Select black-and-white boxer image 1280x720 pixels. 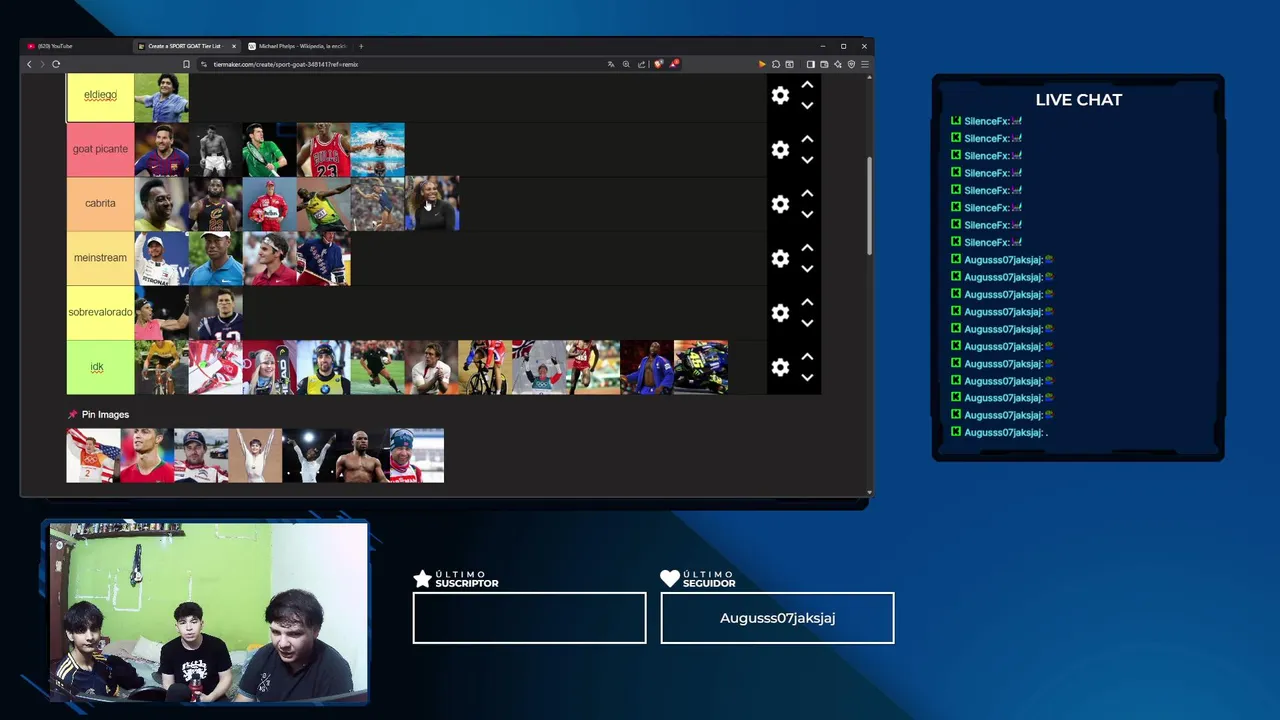[x=215, y=149]
